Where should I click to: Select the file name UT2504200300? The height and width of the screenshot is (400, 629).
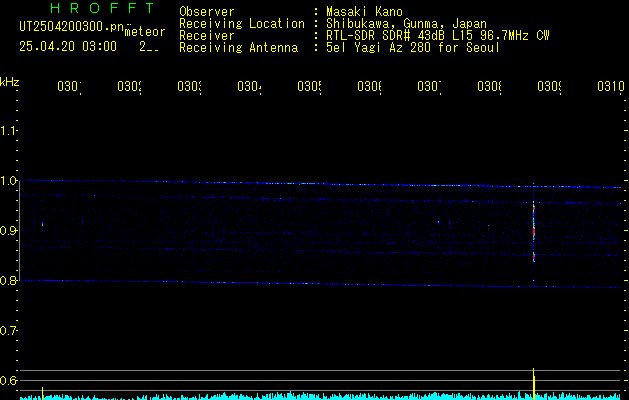72,27
